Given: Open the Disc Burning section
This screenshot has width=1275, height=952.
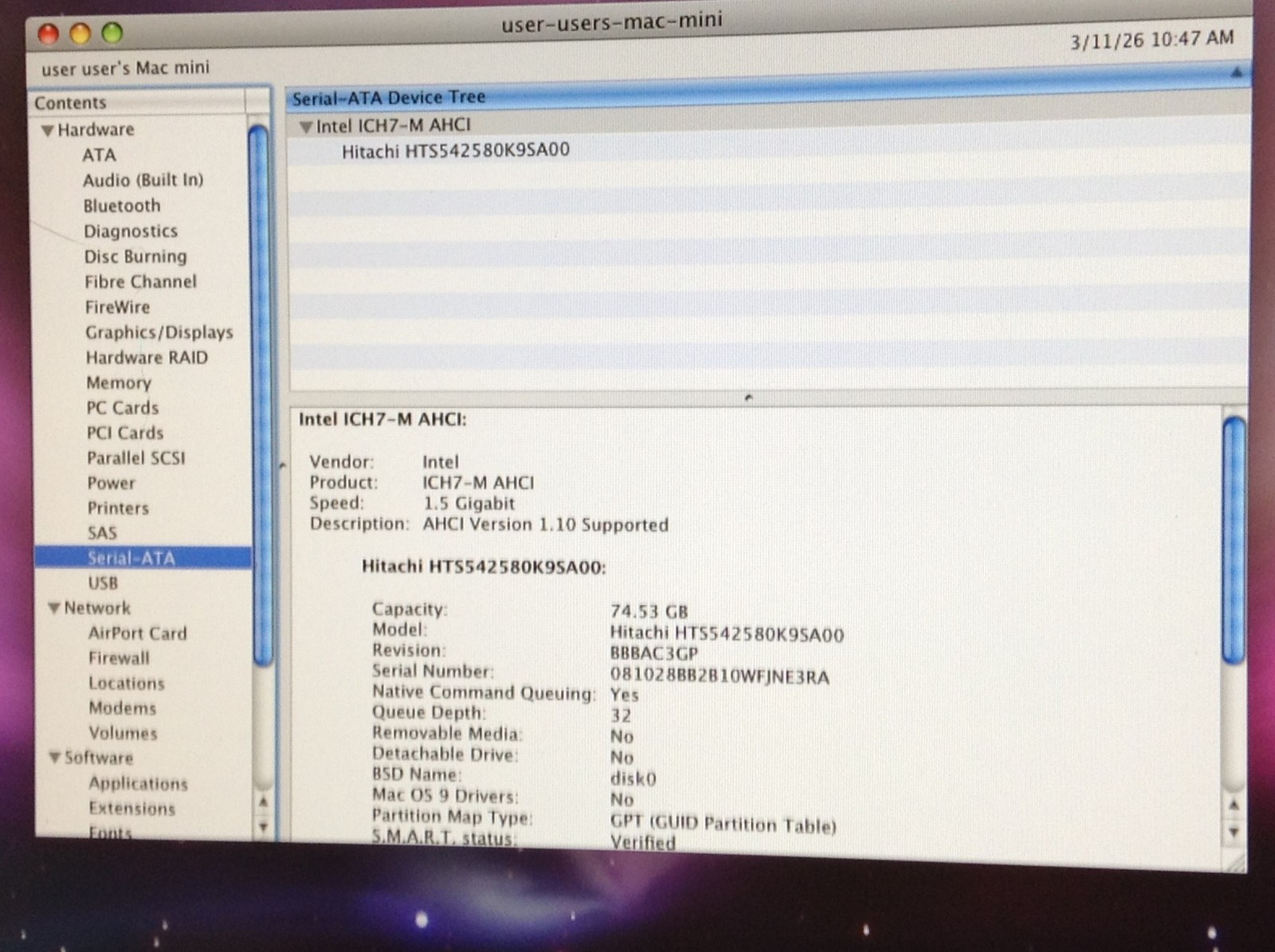Looking at the screenshot, I should tap(135, 257).
